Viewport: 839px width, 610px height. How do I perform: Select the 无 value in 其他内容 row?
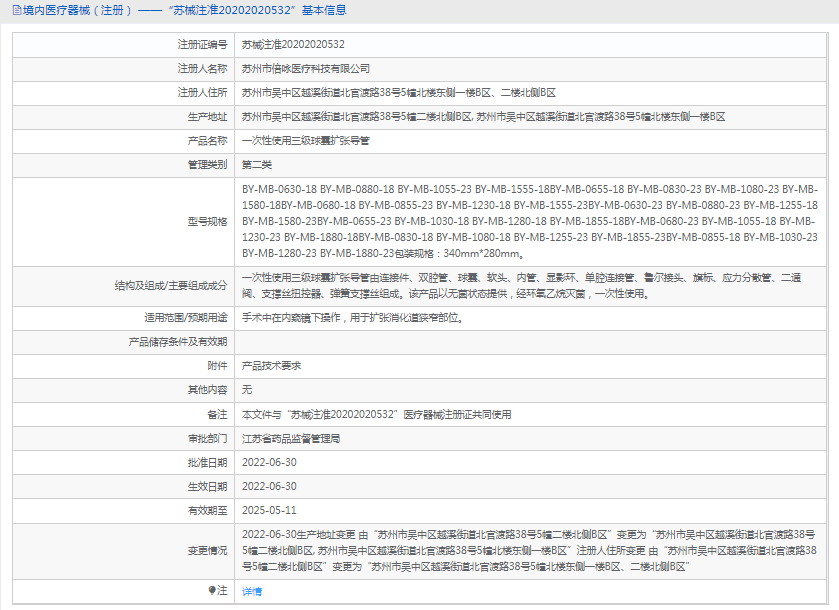tap(247, 390)
